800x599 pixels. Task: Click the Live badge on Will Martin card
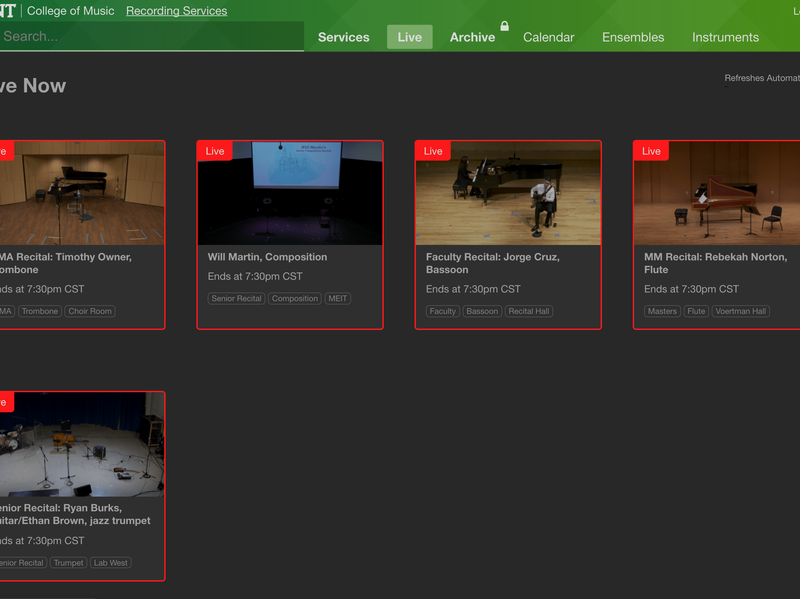tap(215, 151)
